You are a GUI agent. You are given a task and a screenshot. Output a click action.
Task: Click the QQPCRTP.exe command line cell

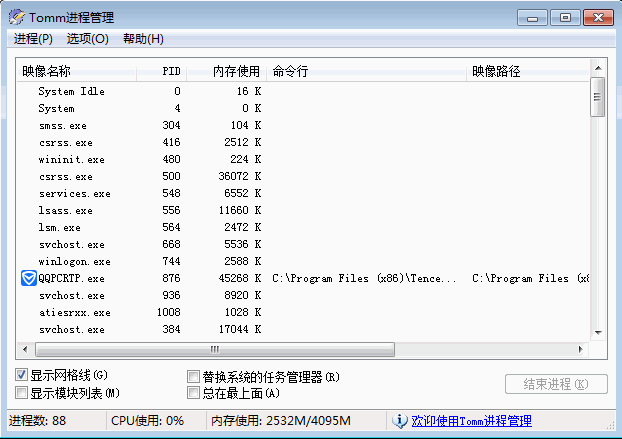coord(364,278)
